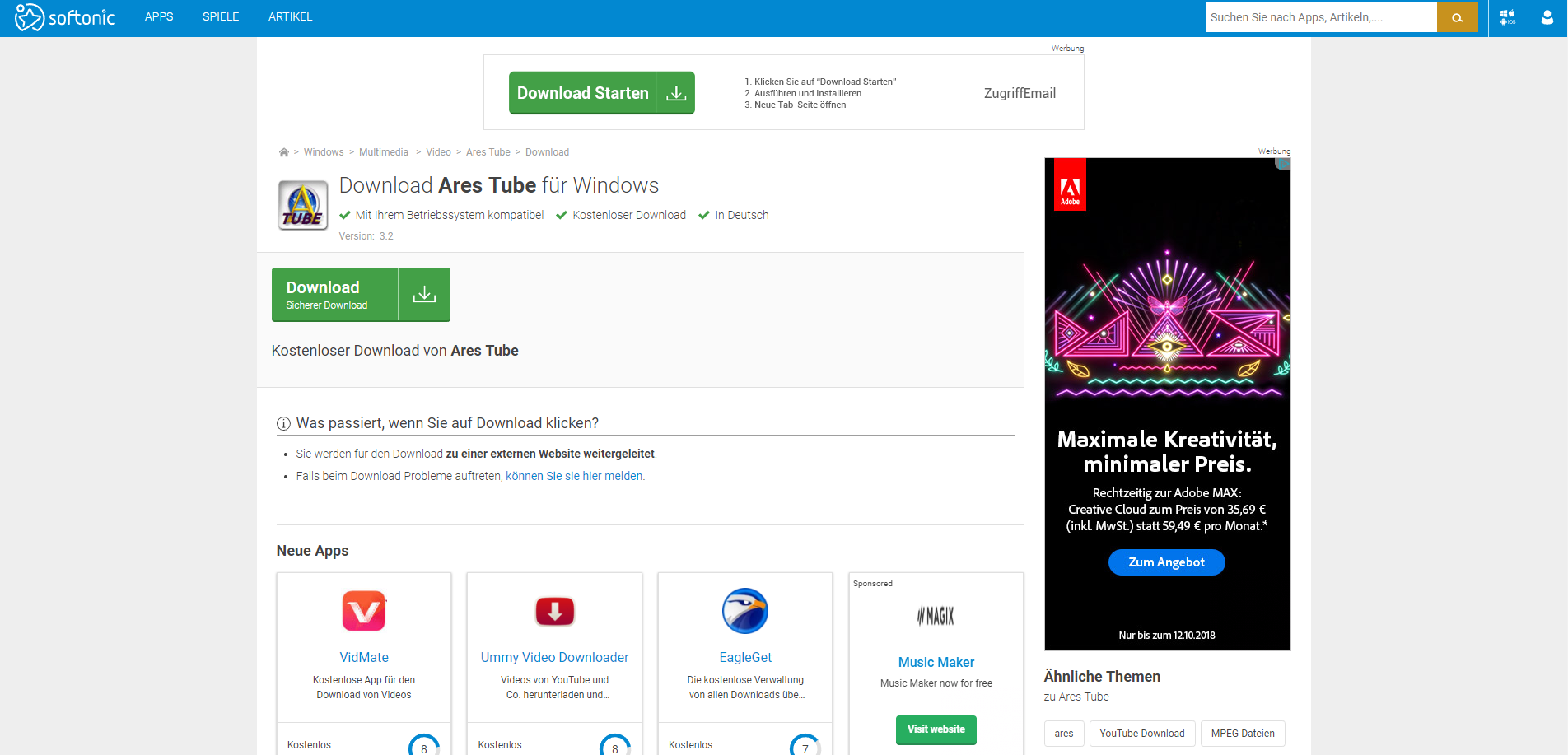
Task: Focus the app search input field
Action: 1320,17
